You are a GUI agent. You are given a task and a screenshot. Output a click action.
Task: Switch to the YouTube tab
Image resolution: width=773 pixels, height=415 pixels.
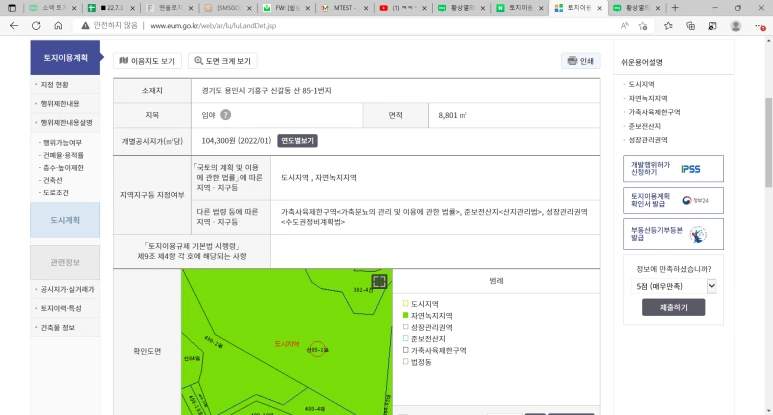pyautogui.click(x=401, y=8)
